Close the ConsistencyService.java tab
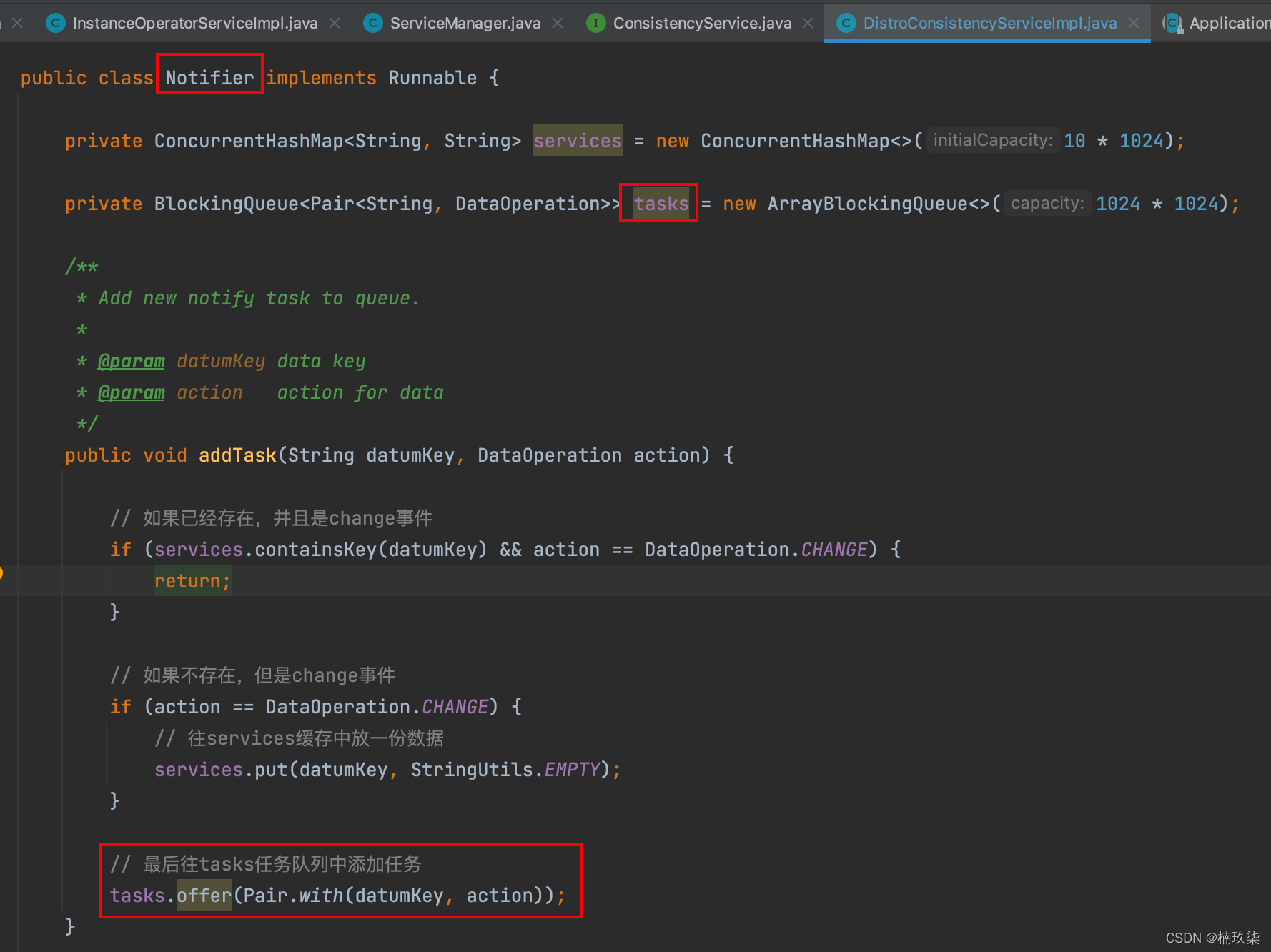The image size is (1271, 952). [x=808, y=24]
